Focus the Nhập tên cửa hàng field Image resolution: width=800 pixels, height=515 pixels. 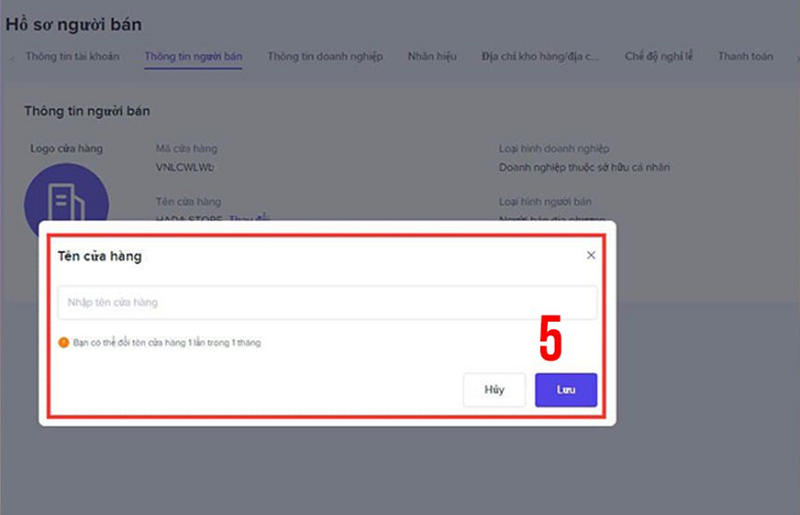tap(327, 302)
